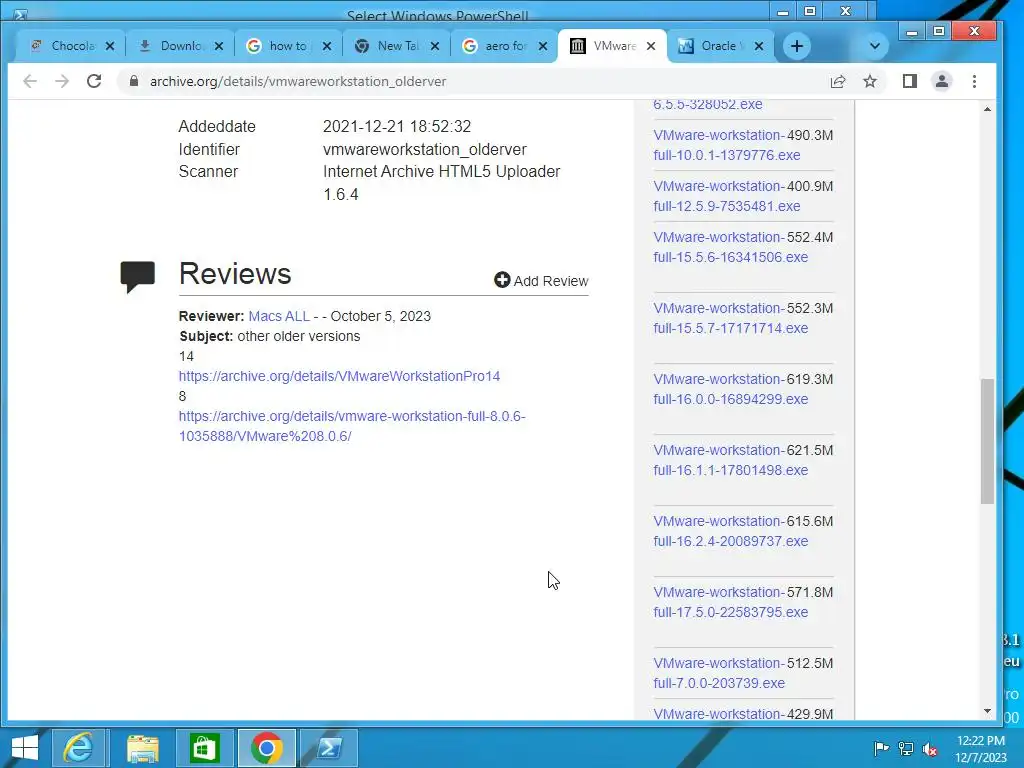Open the taskbar clock and date
The height and width of the screenshot is (768, 1024).
pos(981,748)
